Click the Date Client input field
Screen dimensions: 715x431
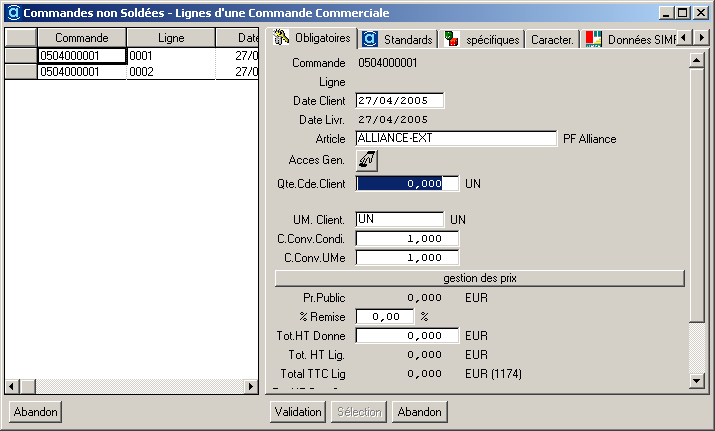(399, 101)
